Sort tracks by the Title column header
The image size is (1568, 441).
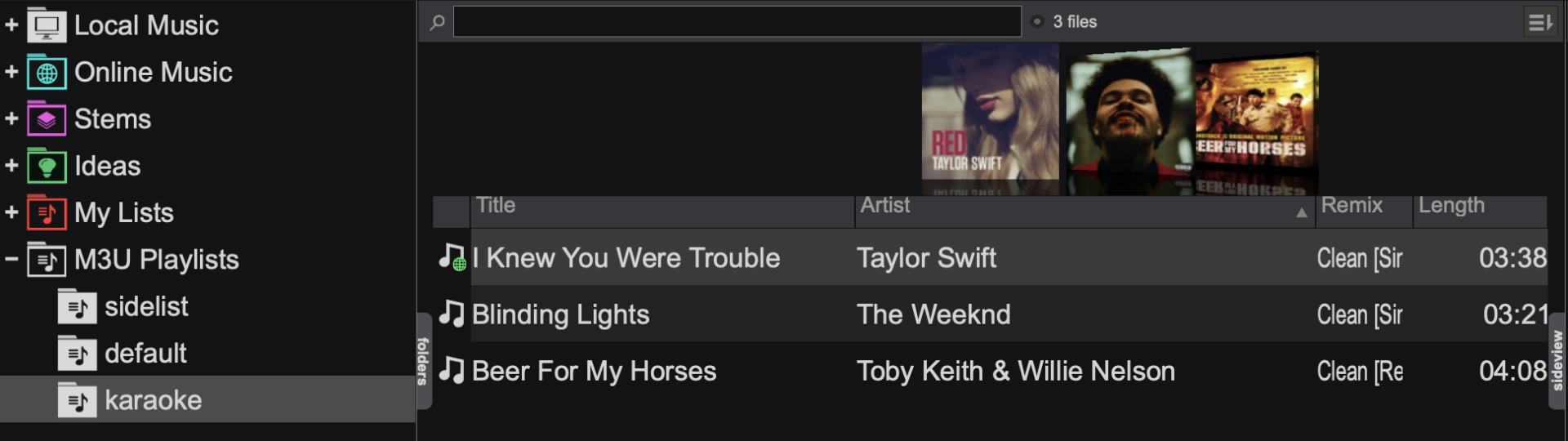pos(661,207)
